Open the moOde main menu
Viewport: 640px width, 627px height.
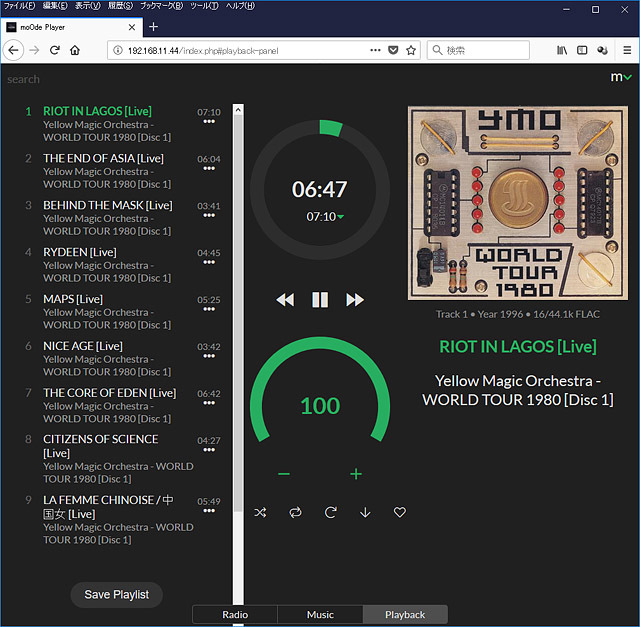(x=621, y=77)
